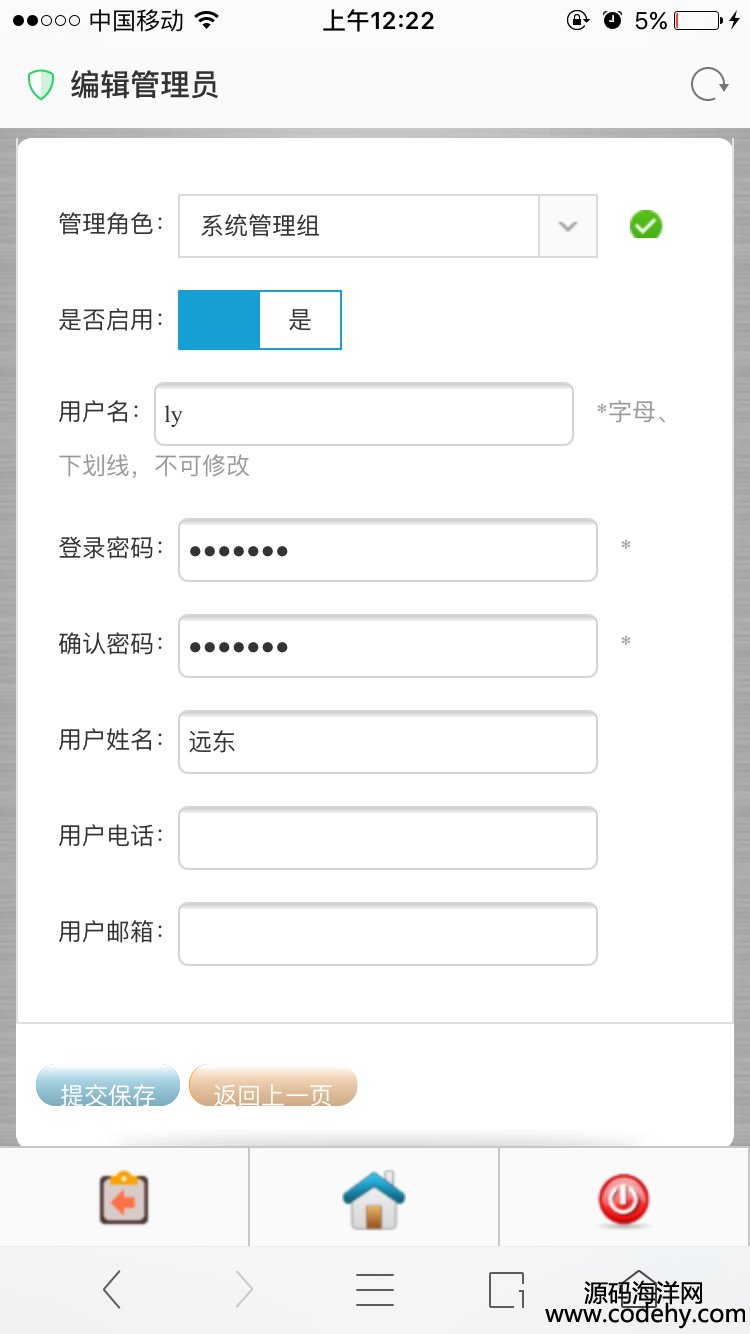Toggle the 是否启用 enable switch
This screenshot has height=1334, width=750.
click(260, 320)
